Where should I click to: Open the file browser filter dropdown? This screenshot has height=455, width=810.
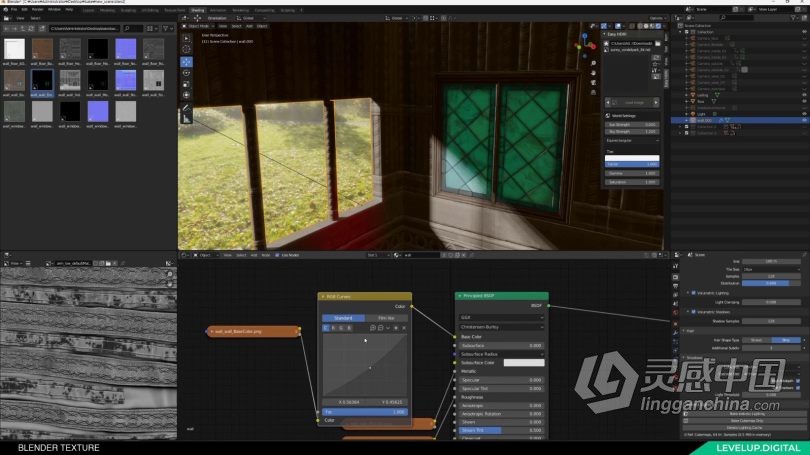tap(168, 28)
